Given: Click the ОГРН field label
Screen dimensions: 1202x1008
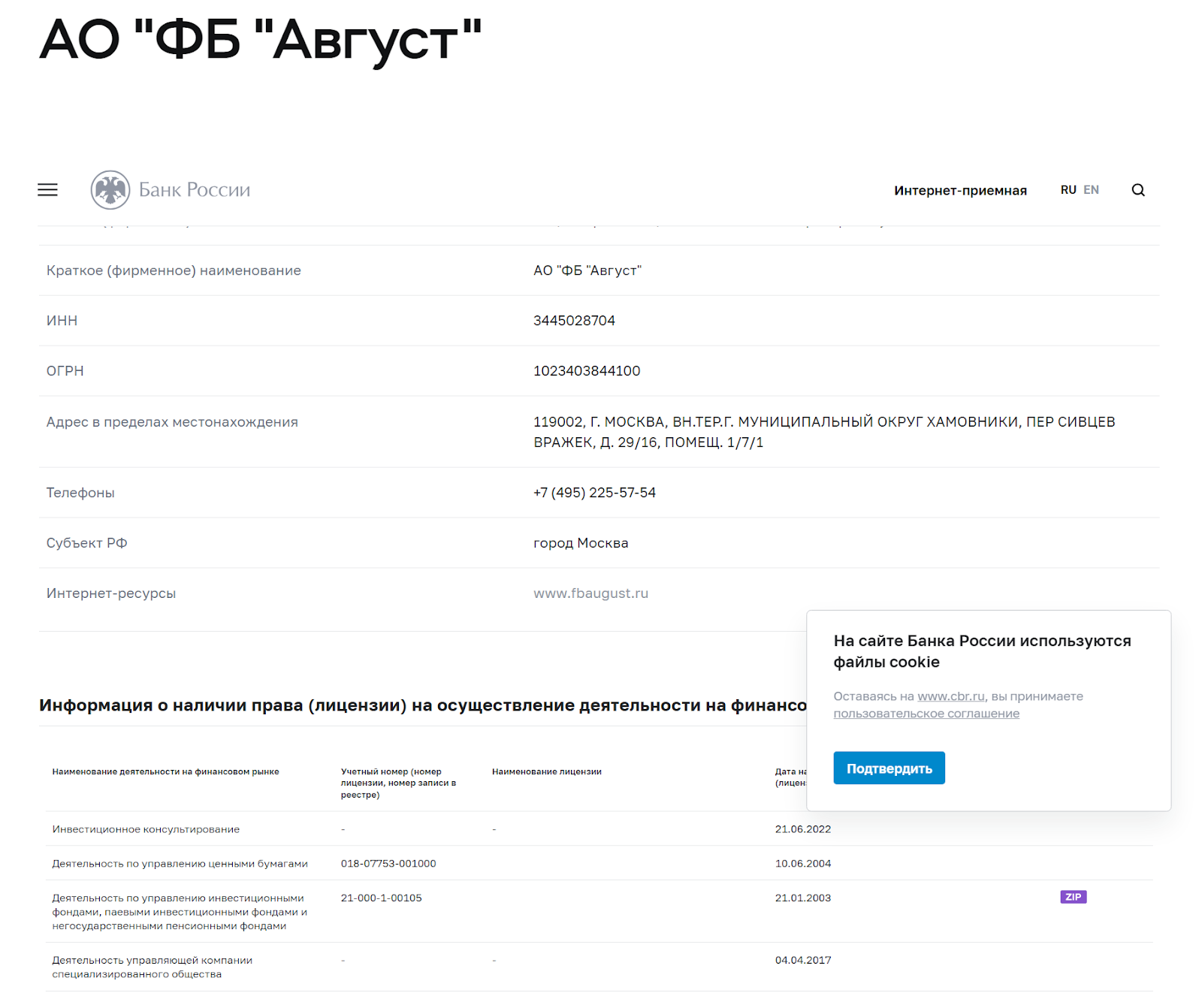Looking at the screenshot, I should (x=65, y=371).
